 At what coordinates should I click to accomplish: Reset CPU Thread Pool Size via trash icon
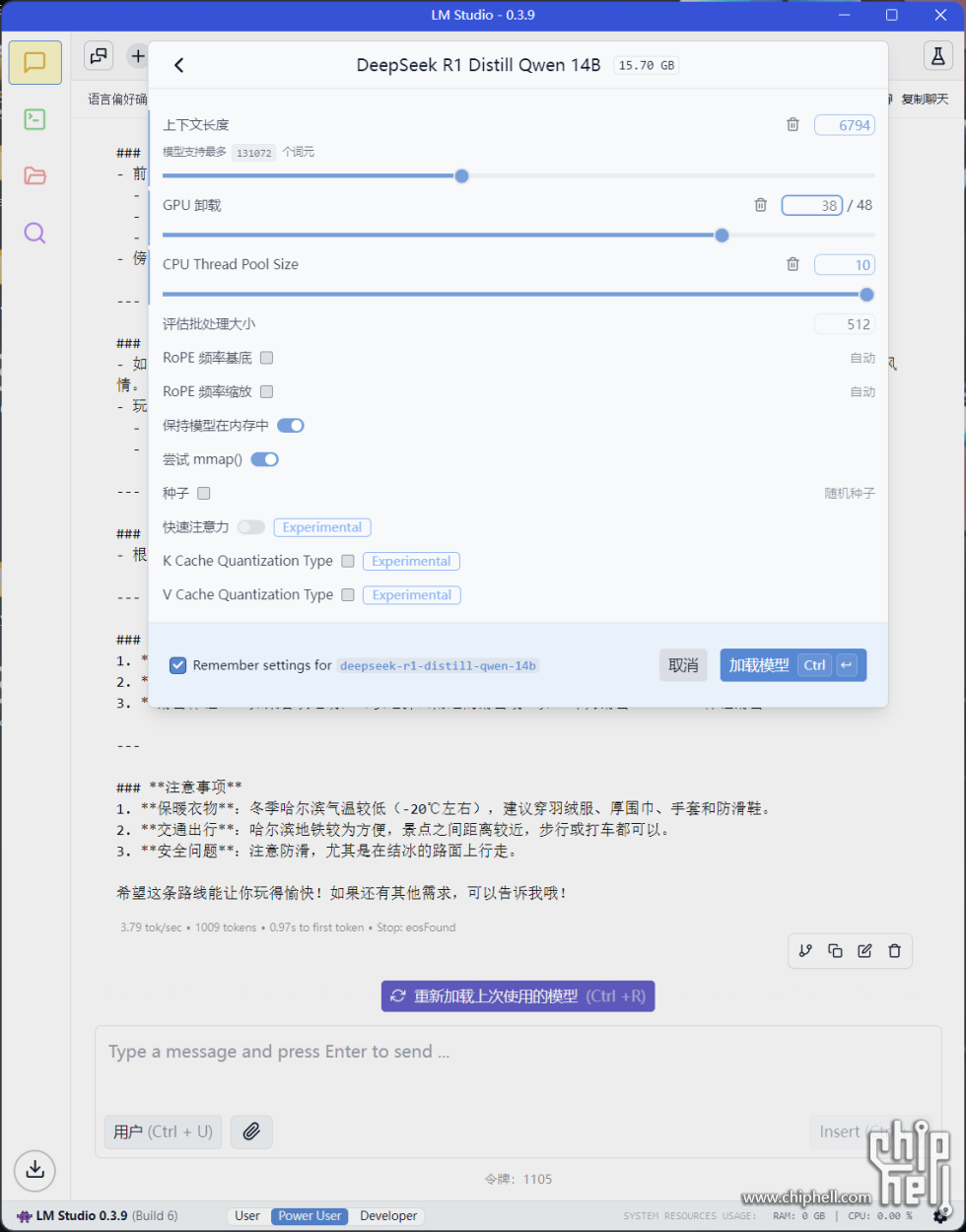[x=793, y=264]
